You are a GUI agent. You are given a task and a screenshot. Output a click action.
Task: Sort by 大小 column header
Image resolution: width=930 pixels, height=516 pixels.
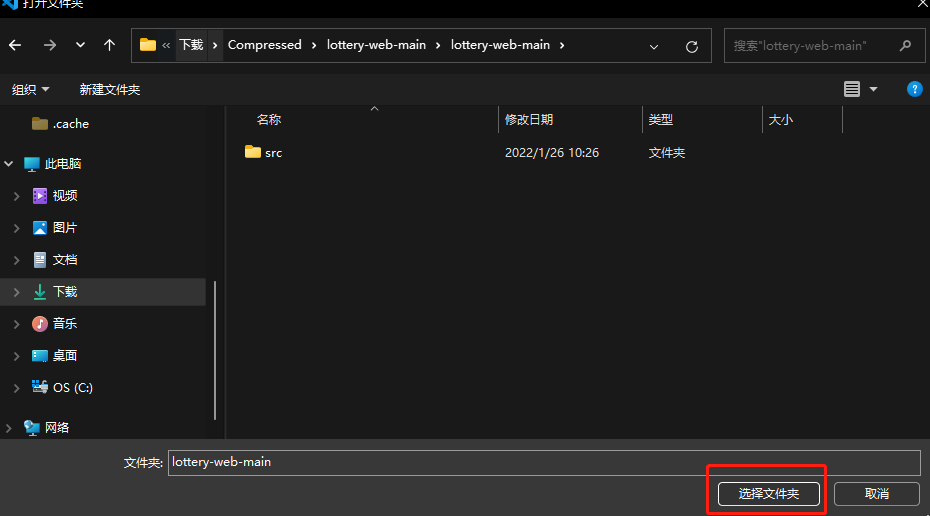point(781,120)
